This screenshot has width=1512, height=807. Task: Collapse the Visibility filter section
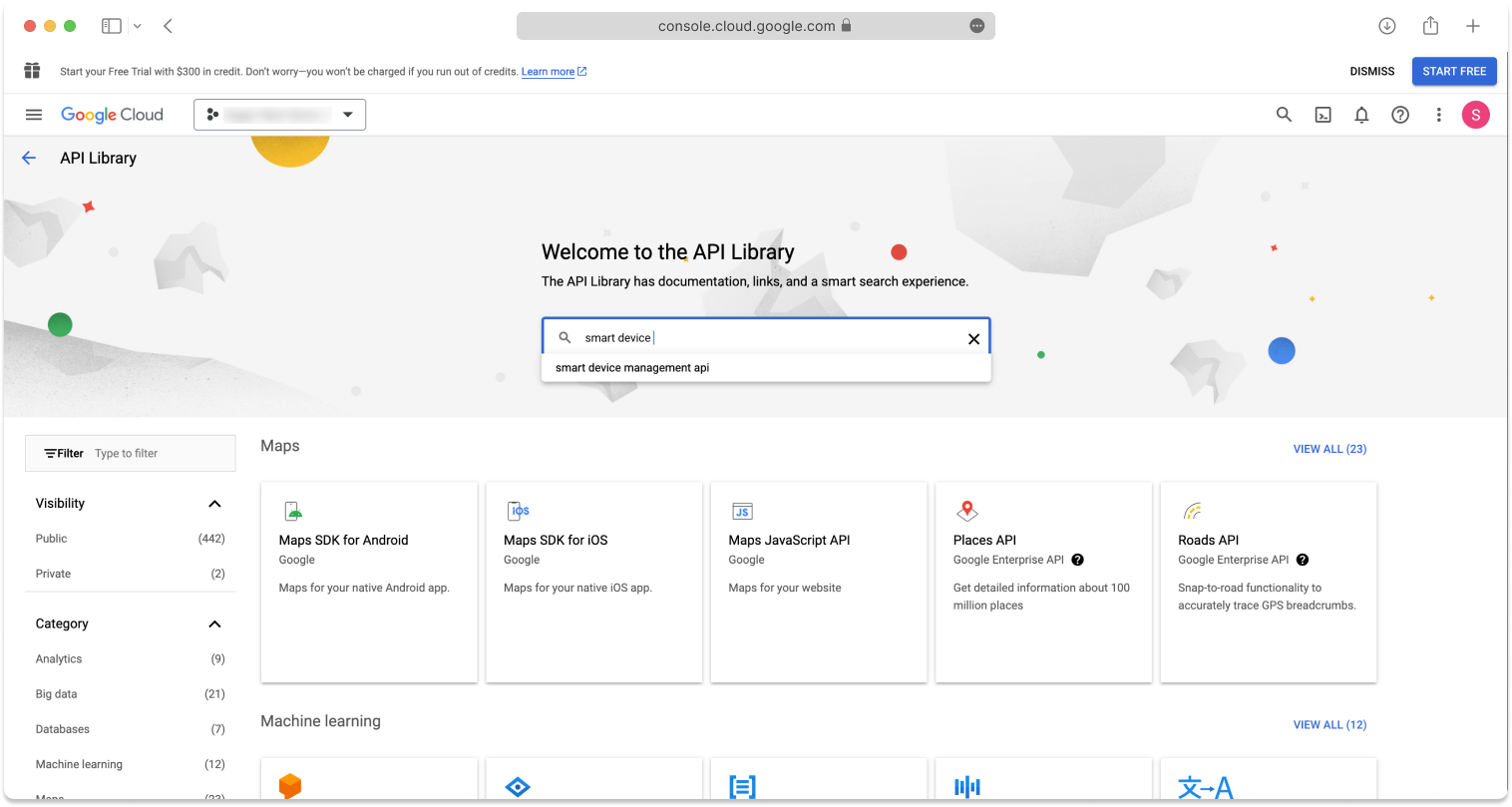[x=213, y=503]
